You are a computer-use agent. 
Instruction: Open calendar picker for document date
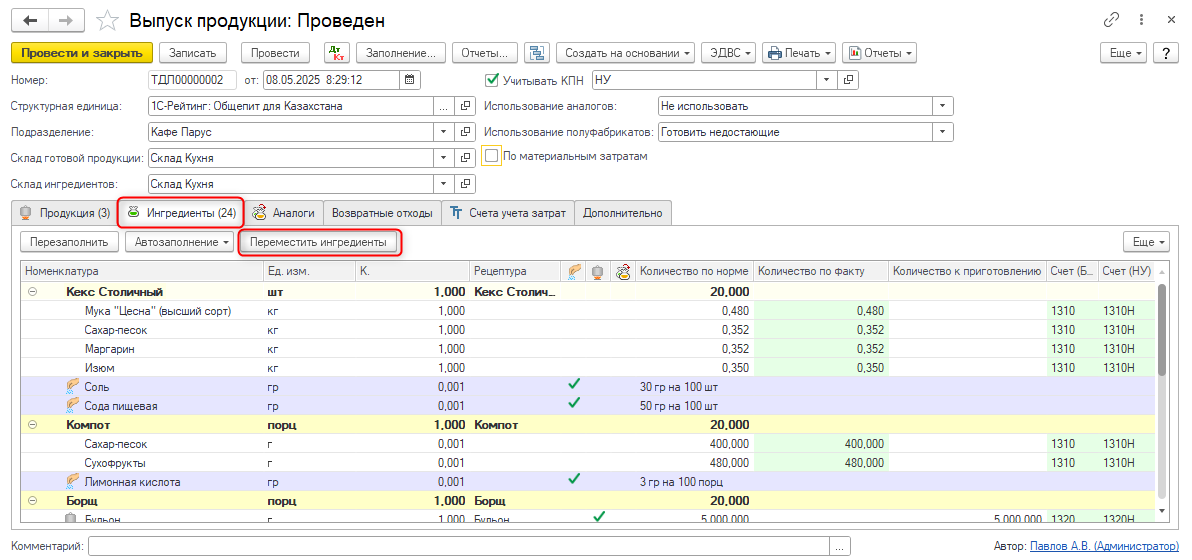tap(410, 80)
